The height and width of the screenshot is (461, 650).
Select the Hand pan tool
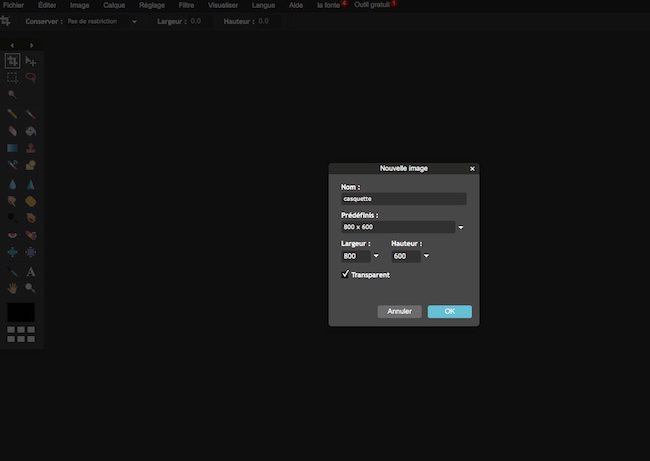click(12, 288)
